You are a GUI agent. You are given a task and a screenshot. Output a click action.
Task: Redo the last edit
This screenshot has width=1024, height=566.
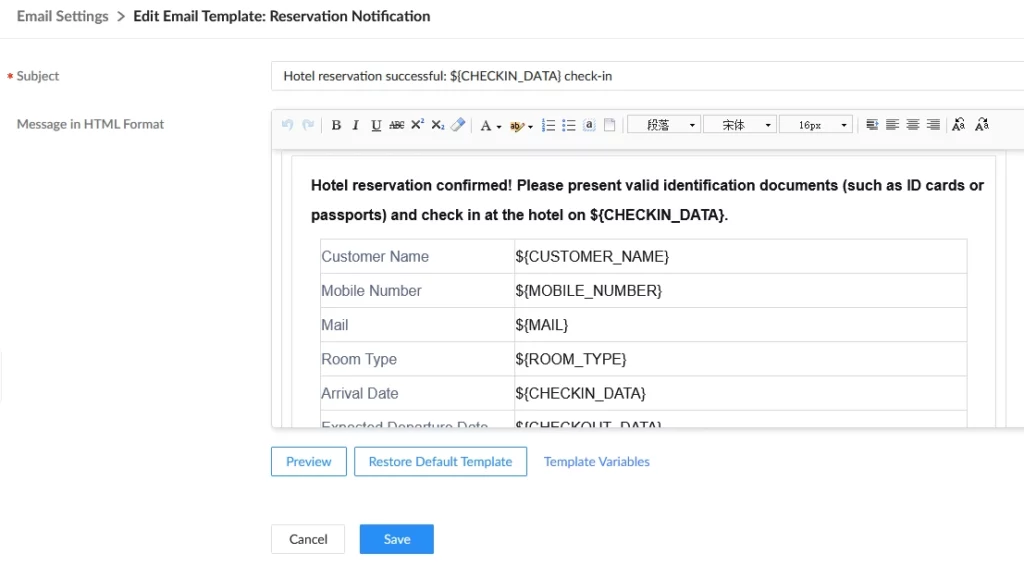tap(308, 125)
